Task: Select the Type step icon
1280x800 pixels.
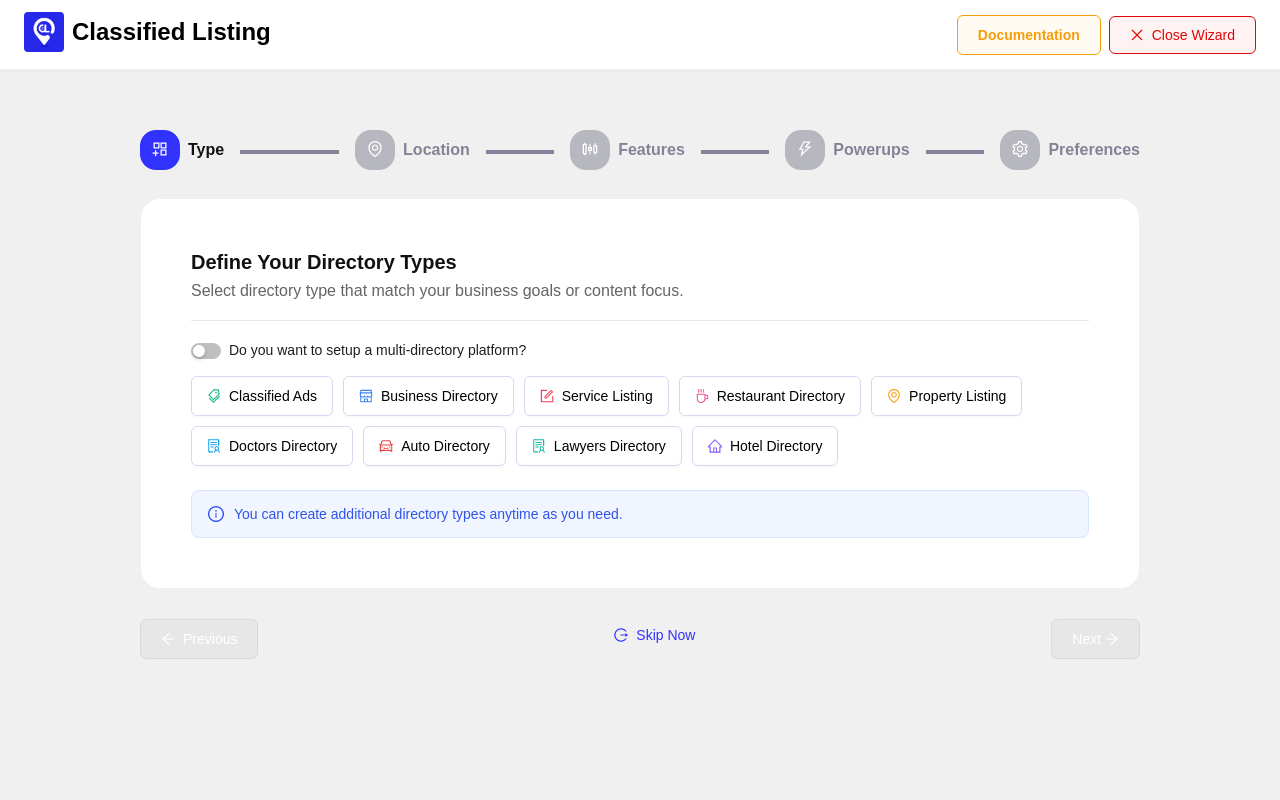Action: [x=160, y=150]
